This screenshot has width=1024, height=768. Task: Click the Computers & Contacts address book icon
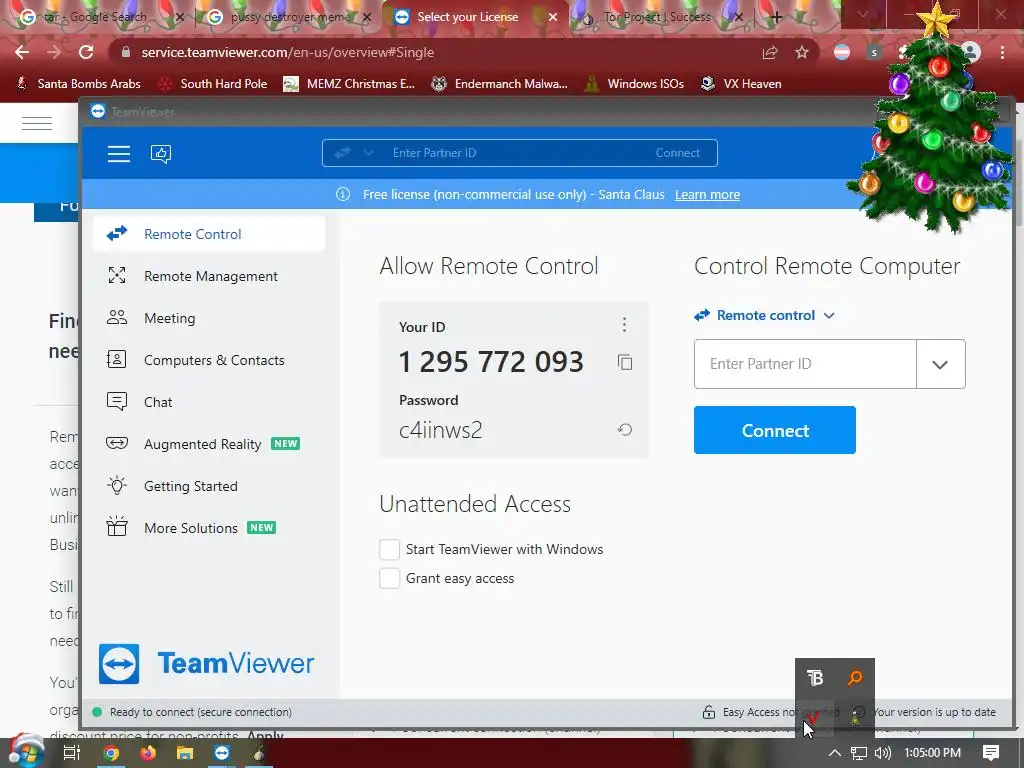click(x=117, y=359)
